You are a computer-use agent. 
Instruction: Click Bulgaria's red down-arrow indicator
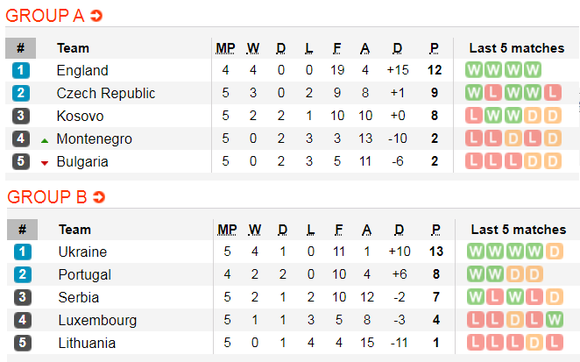pos(45,163)
